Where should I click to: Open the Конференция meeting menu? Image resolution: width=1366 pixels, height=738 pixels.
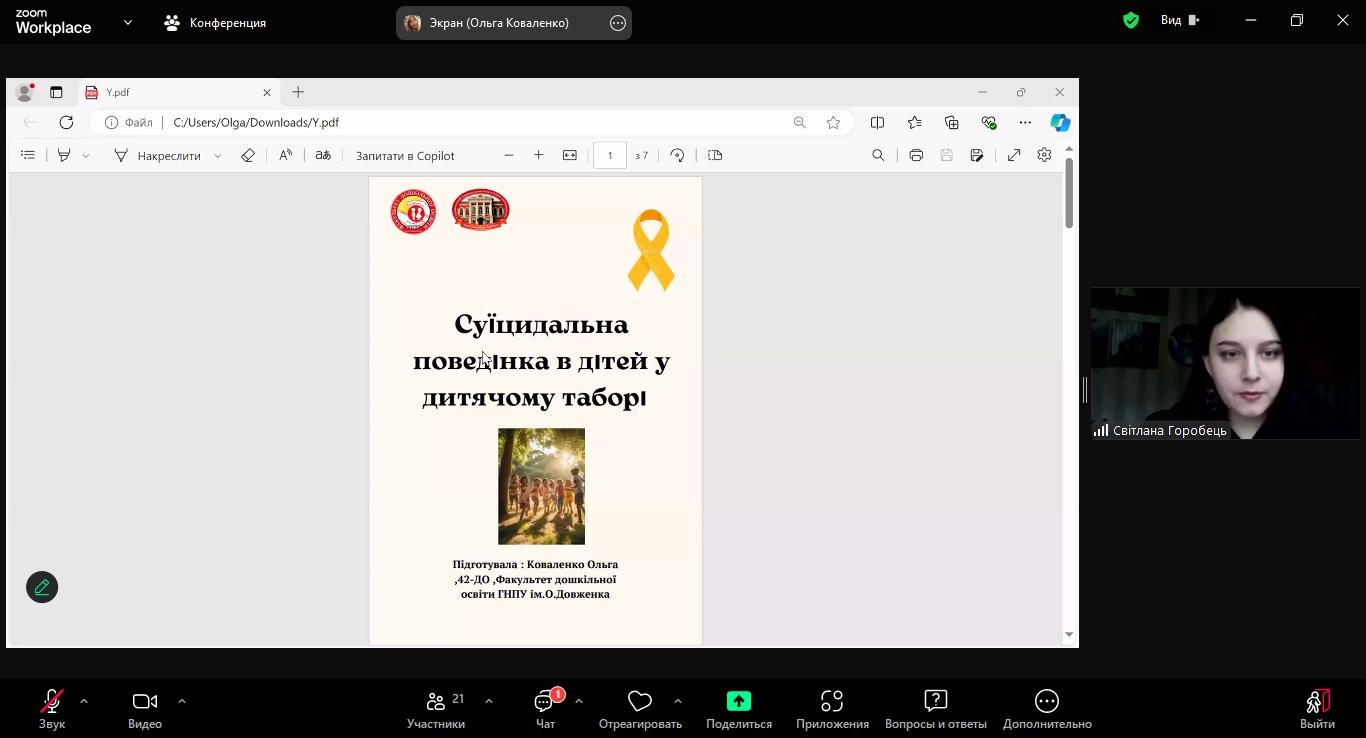tap(216, 23)
